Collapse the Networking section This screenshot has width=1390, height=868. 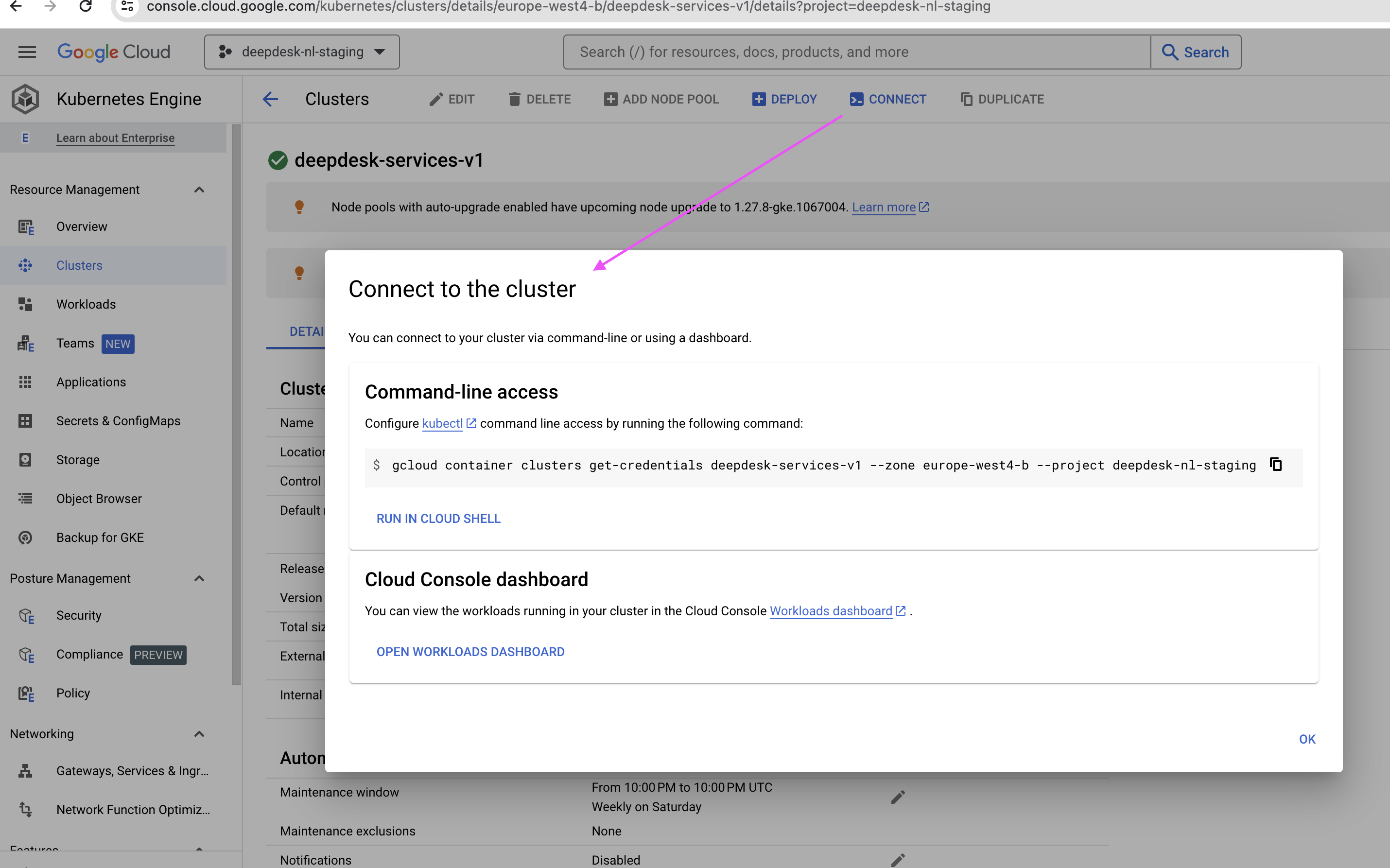(199, 734)
